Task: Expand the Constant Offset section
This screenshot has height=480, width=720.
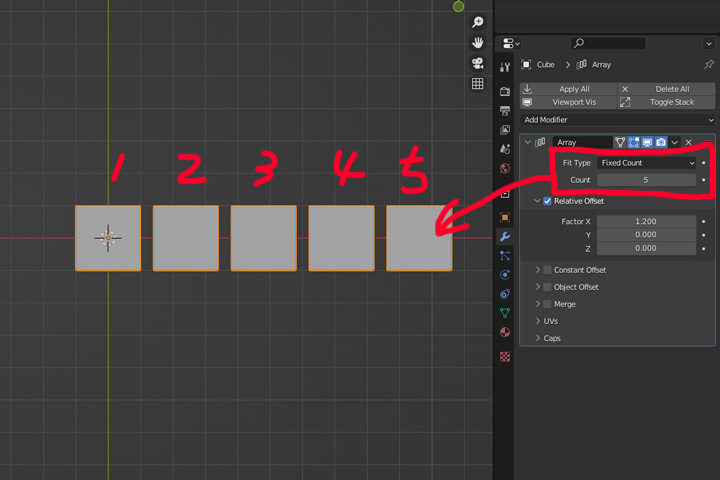Action: pos(538,270)
